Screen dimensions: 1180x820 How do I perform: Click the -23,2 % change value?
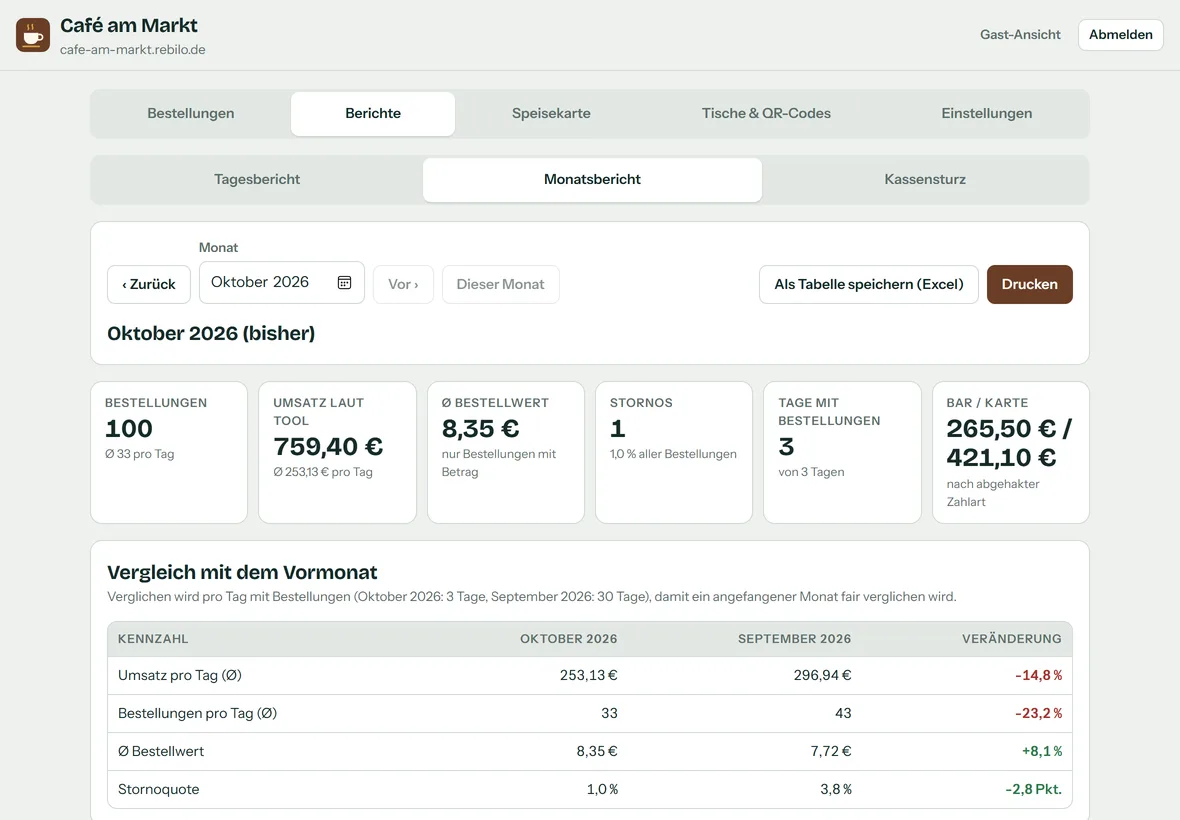tap(1039, 713)
